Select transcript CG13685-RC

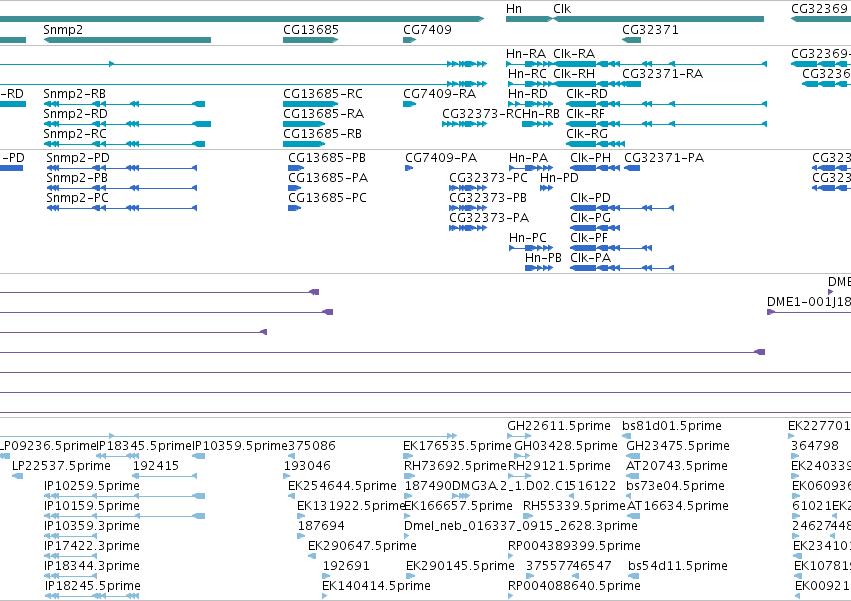click(x=323, y=93)
